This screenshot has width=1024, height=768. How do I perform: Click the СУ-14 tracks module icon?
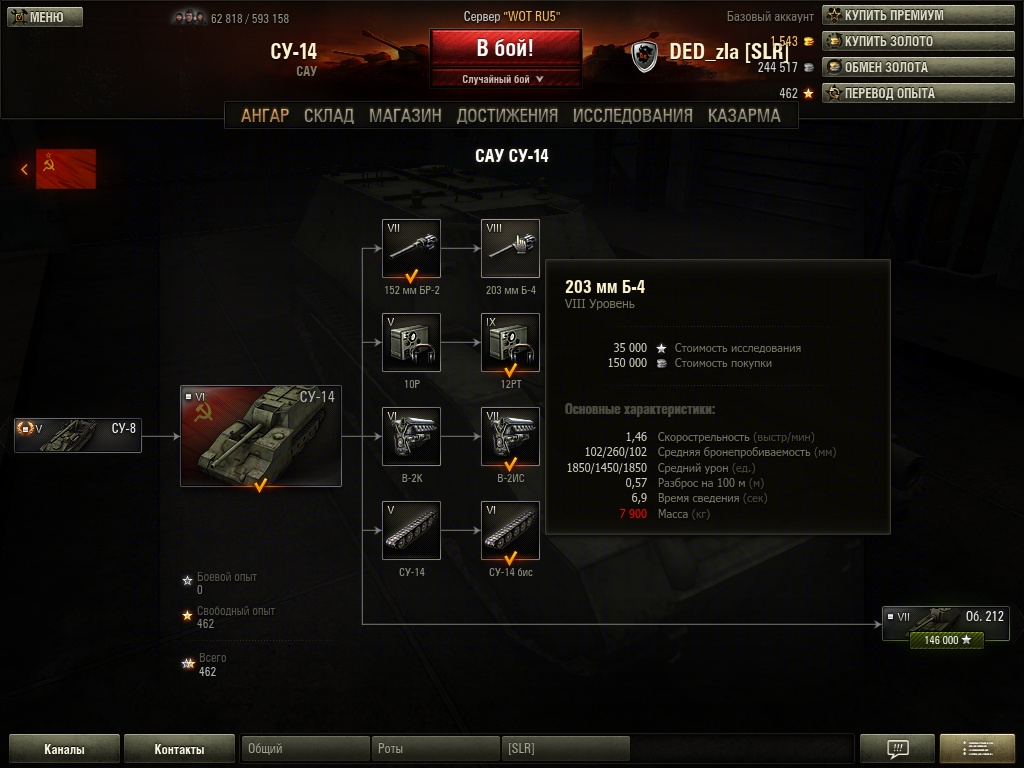coord(411,530)
